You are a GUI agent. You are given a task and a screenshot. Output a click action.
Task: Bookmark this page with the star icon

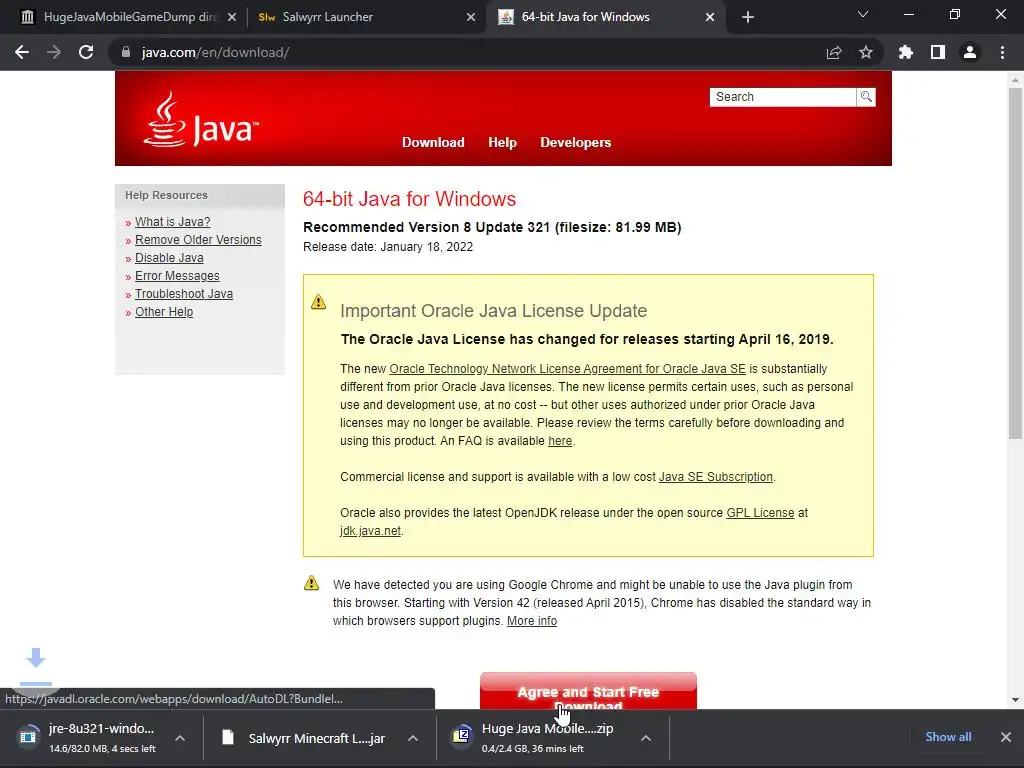coord(866,52)
